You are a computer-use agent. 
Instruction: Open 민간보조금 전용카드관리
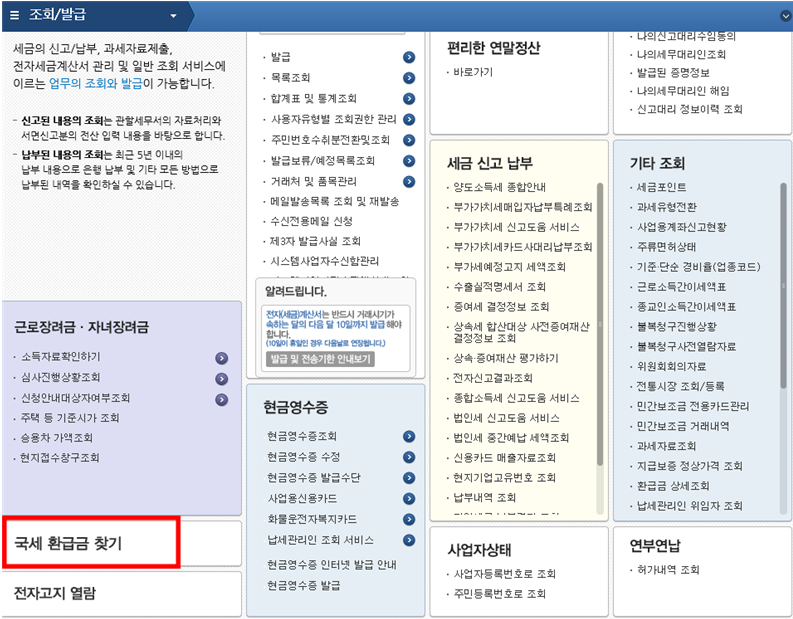(693, 407)
